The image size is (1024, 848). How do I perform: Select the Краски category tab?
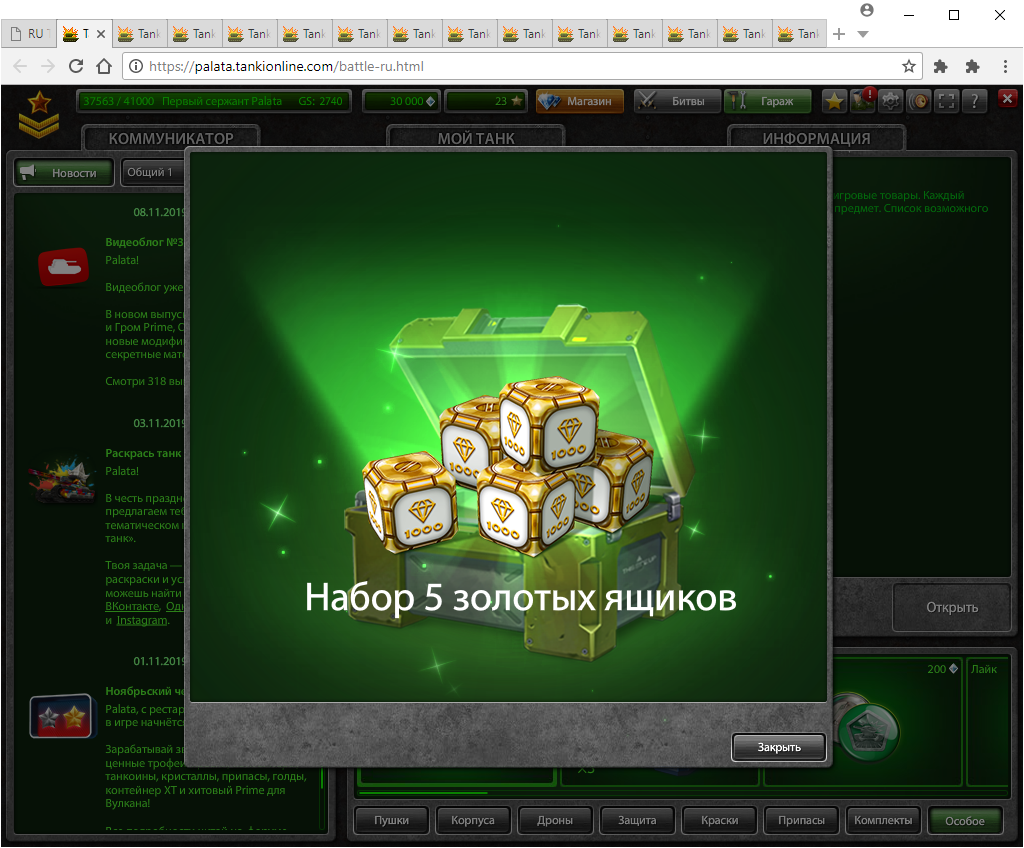tap(720, 821)
